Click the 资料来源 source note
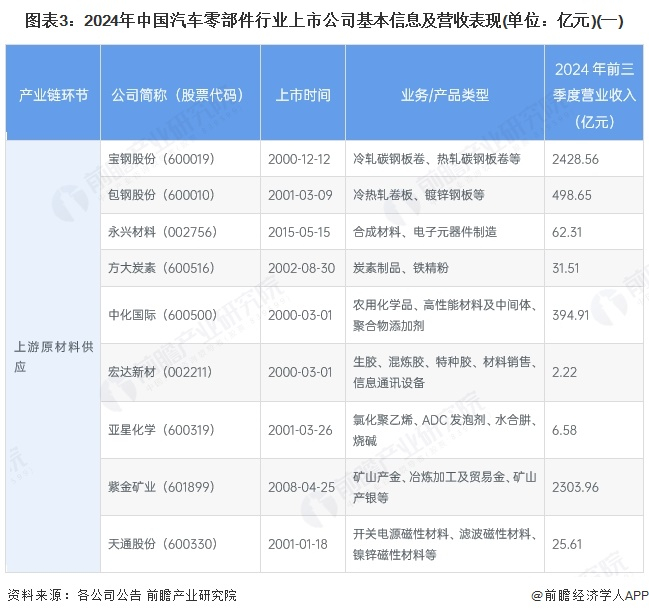This screenshot has width=649, height=616. coord(122,595)
